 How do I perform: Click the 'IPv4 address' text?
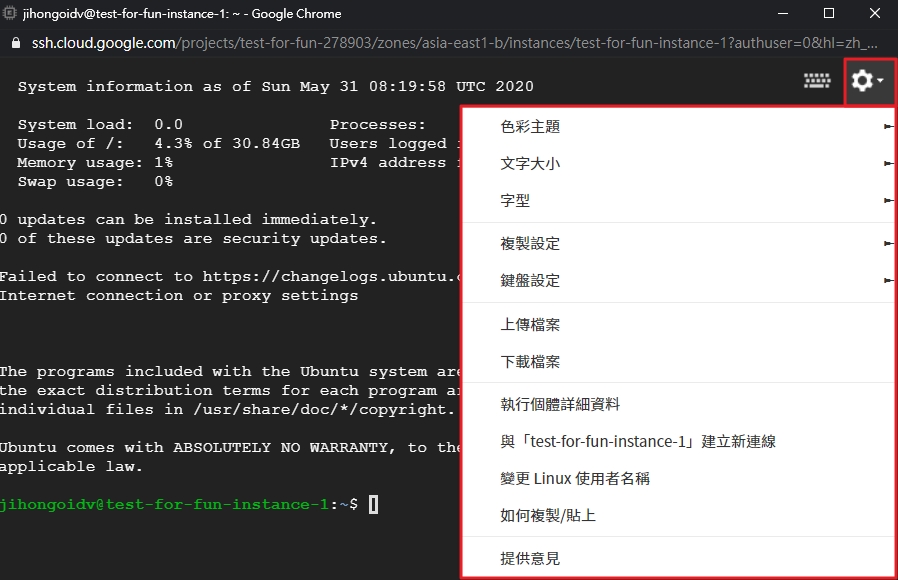tap(388, 163)
